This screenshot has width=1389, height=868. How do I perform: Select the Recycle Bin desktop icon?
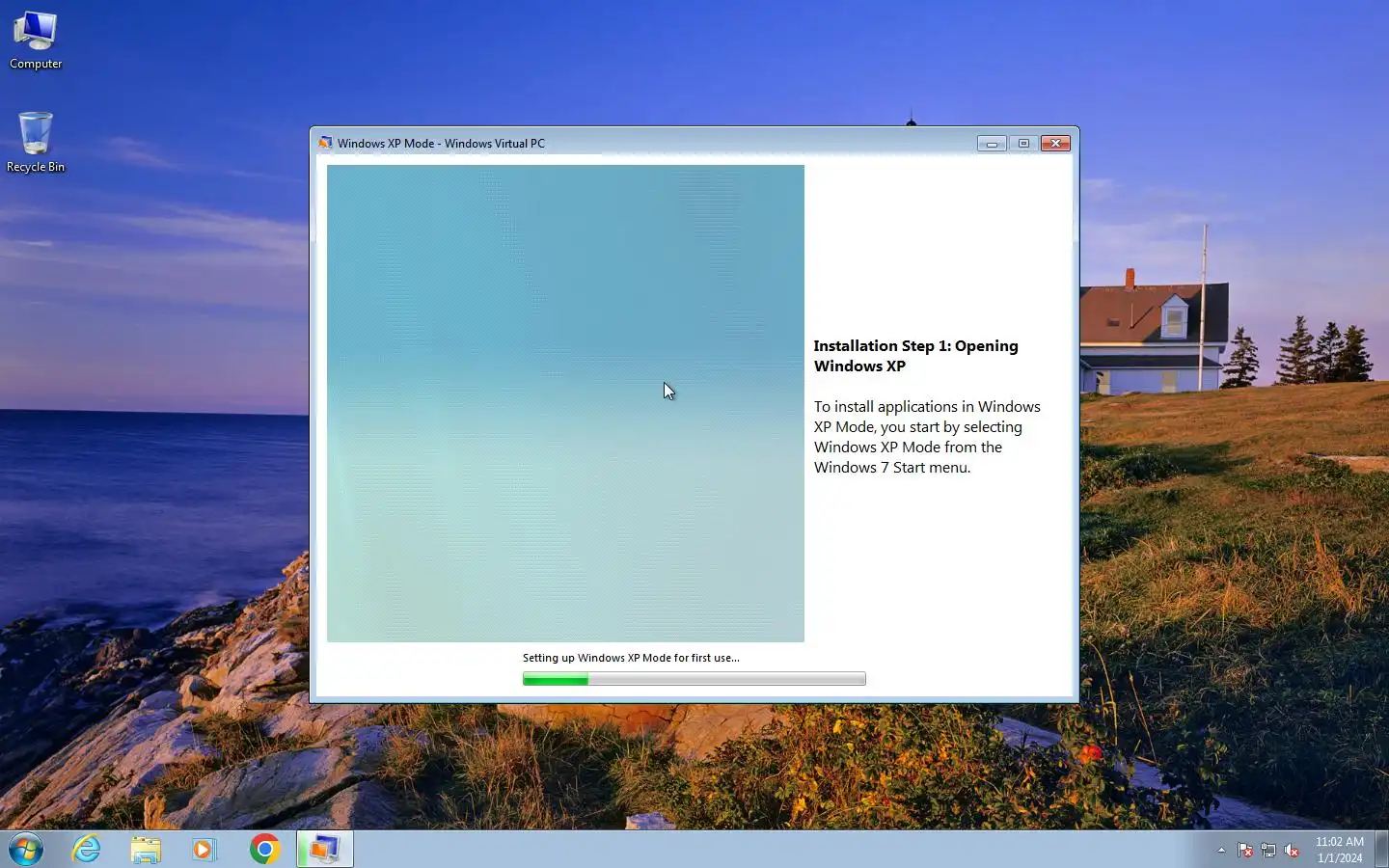coord(36,142)
